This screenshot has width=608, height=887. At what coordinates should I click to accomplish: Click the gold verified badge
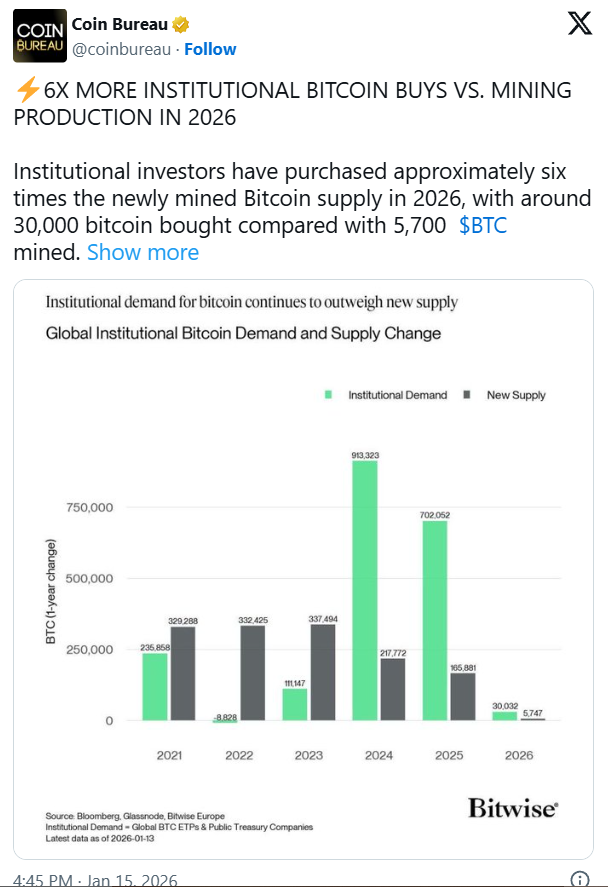tap(180, 25)
